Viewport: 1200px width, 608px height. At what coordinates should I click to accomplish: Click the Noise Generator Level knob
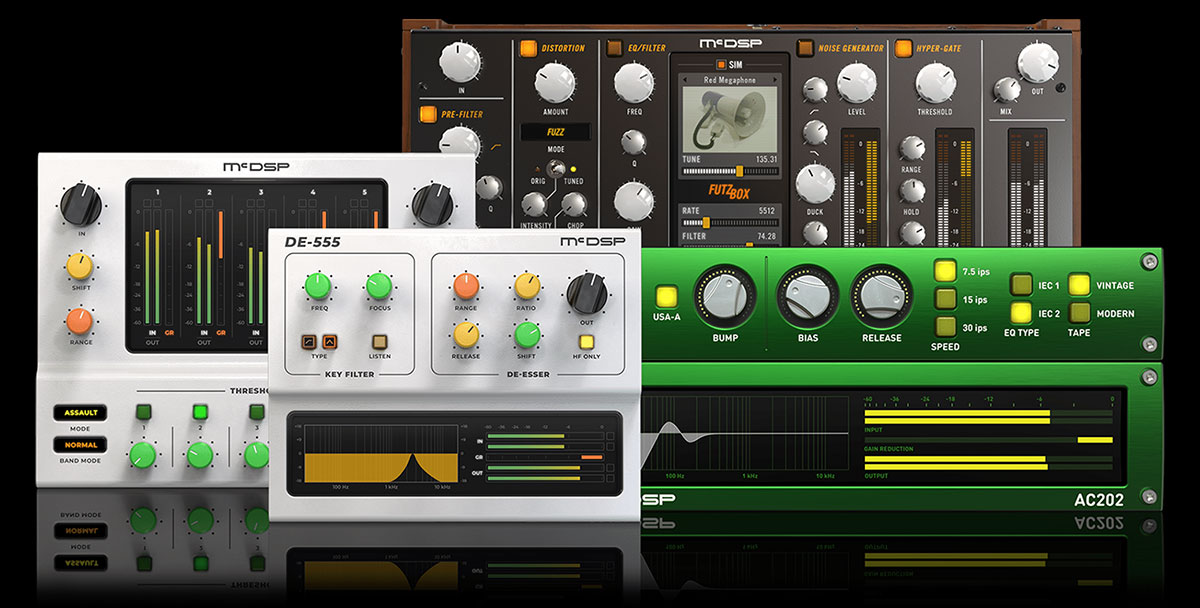pos(857,82)
